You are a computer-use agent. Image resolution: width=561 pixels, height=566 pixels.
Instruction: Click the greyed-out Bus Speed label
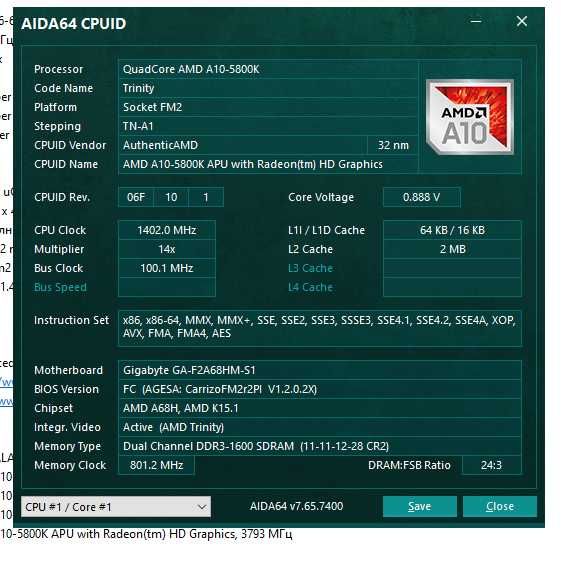(60, 287)
